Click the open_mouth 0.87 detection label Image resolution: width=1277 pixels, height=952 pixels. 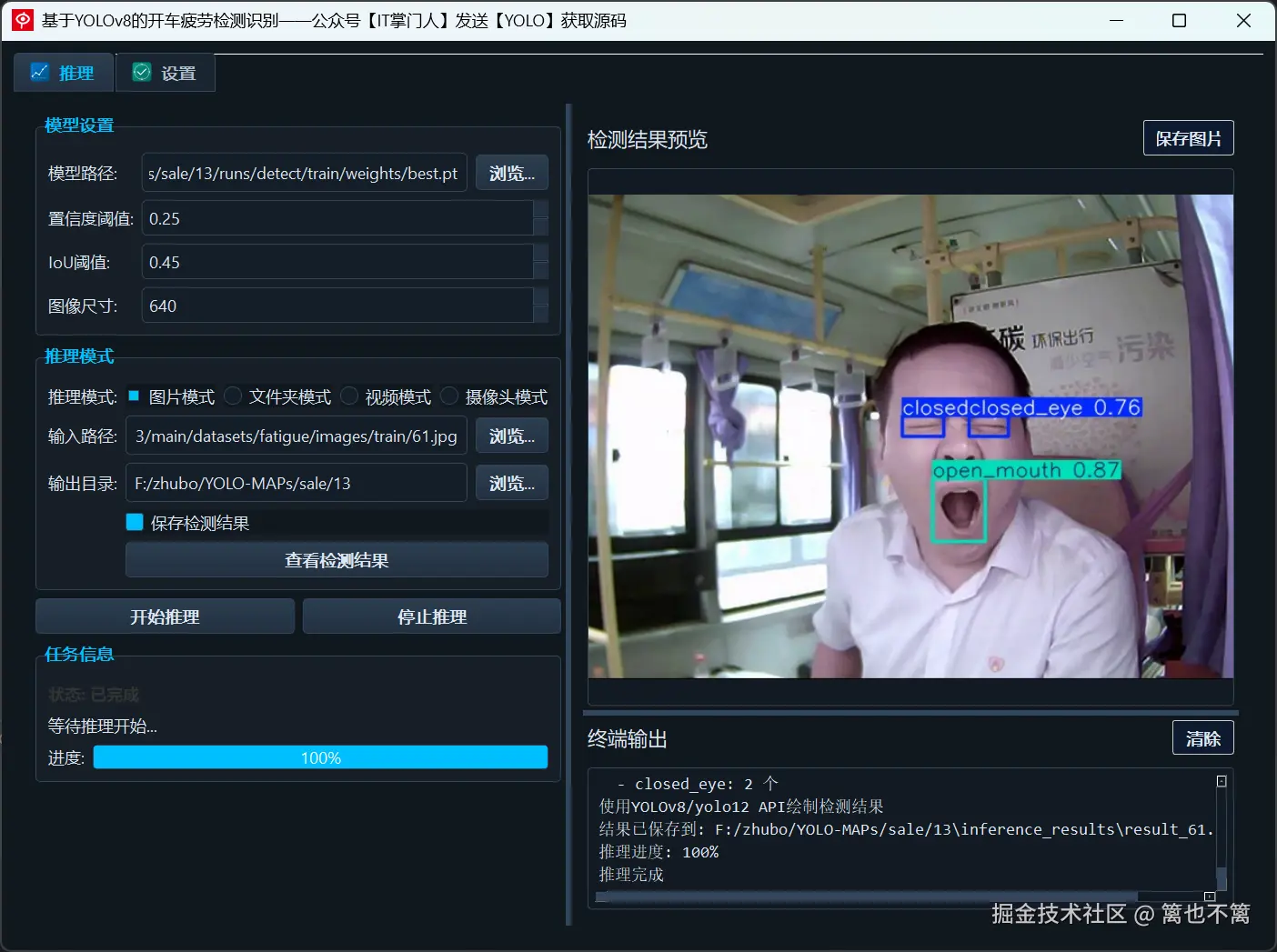(x=1026, y=470)
